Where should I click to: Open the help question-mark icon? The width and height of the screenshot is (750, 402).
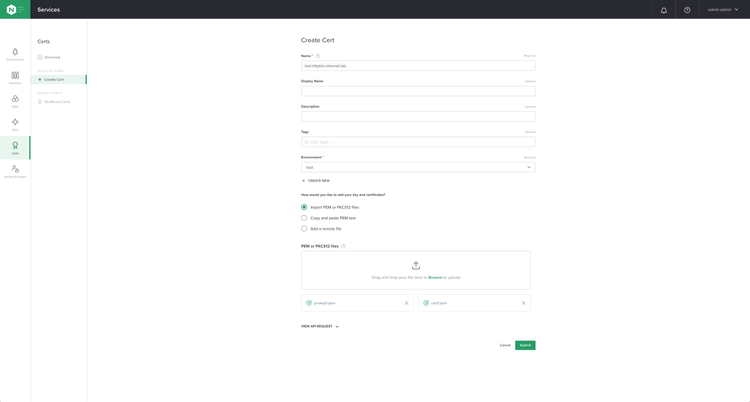point(687,10)
